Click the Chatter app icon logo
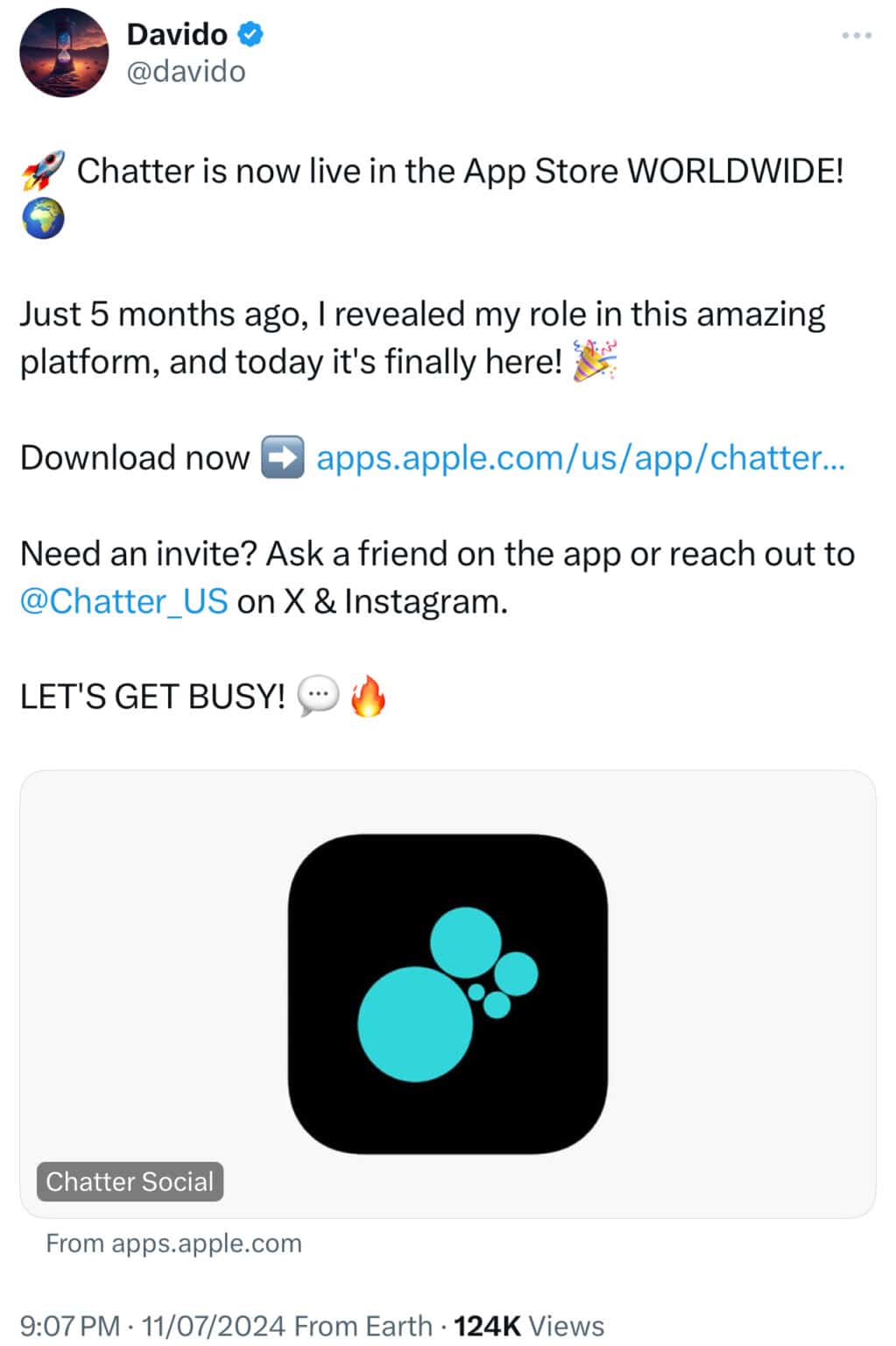Viewport: 896px width, 1346px height. click(x=448, y=993)
